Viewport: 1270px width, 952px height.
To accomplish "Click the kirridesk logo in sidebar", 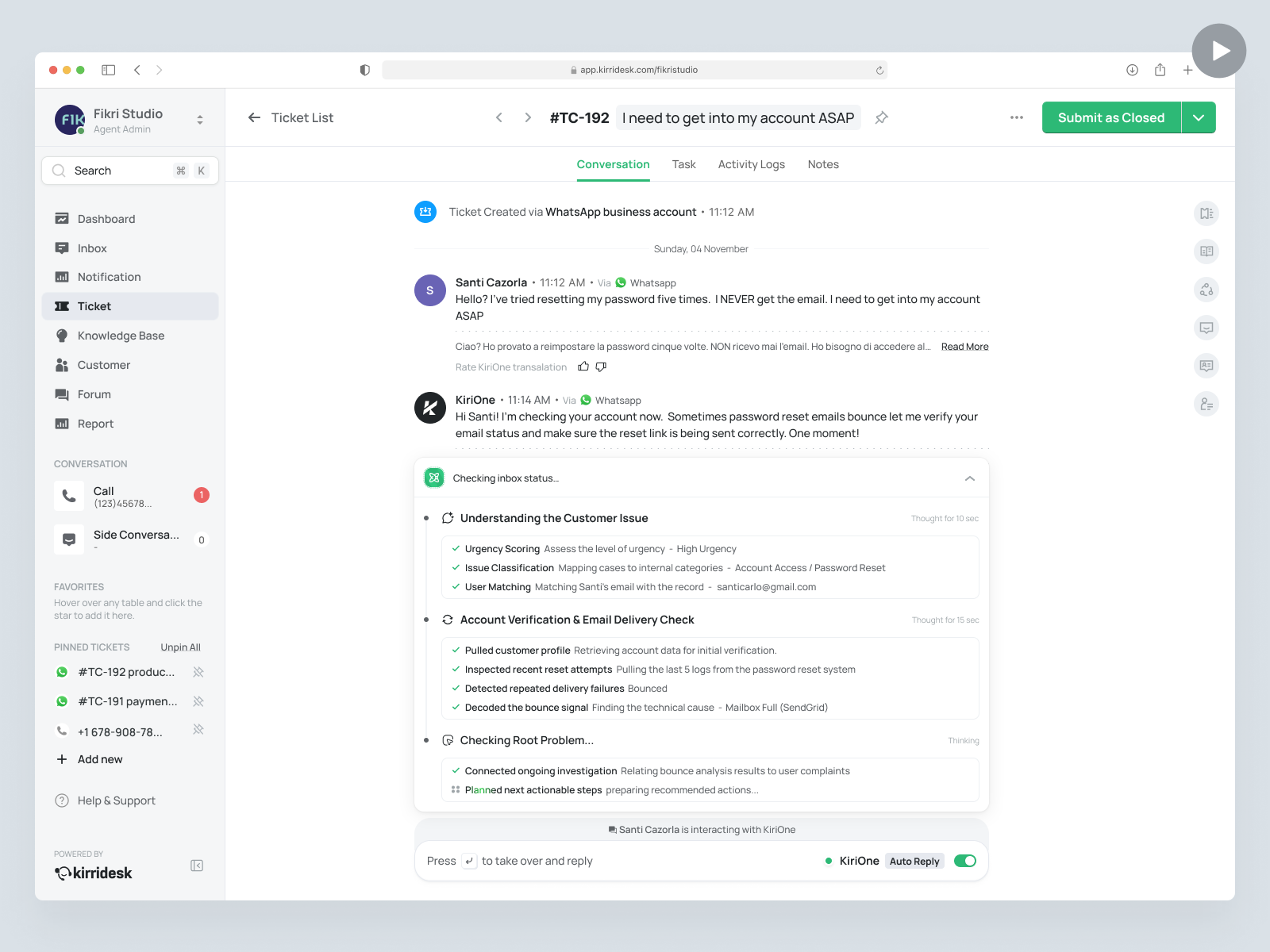I will [x=93, y=873].
